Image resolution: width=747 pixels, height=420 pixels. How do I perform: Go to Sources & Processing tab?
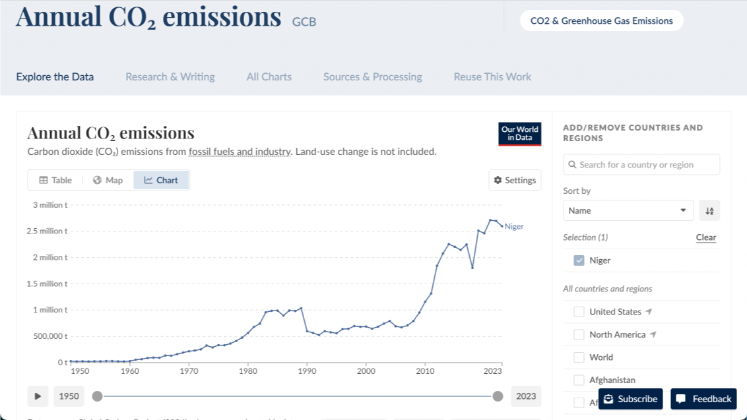(x=372, y=77)
